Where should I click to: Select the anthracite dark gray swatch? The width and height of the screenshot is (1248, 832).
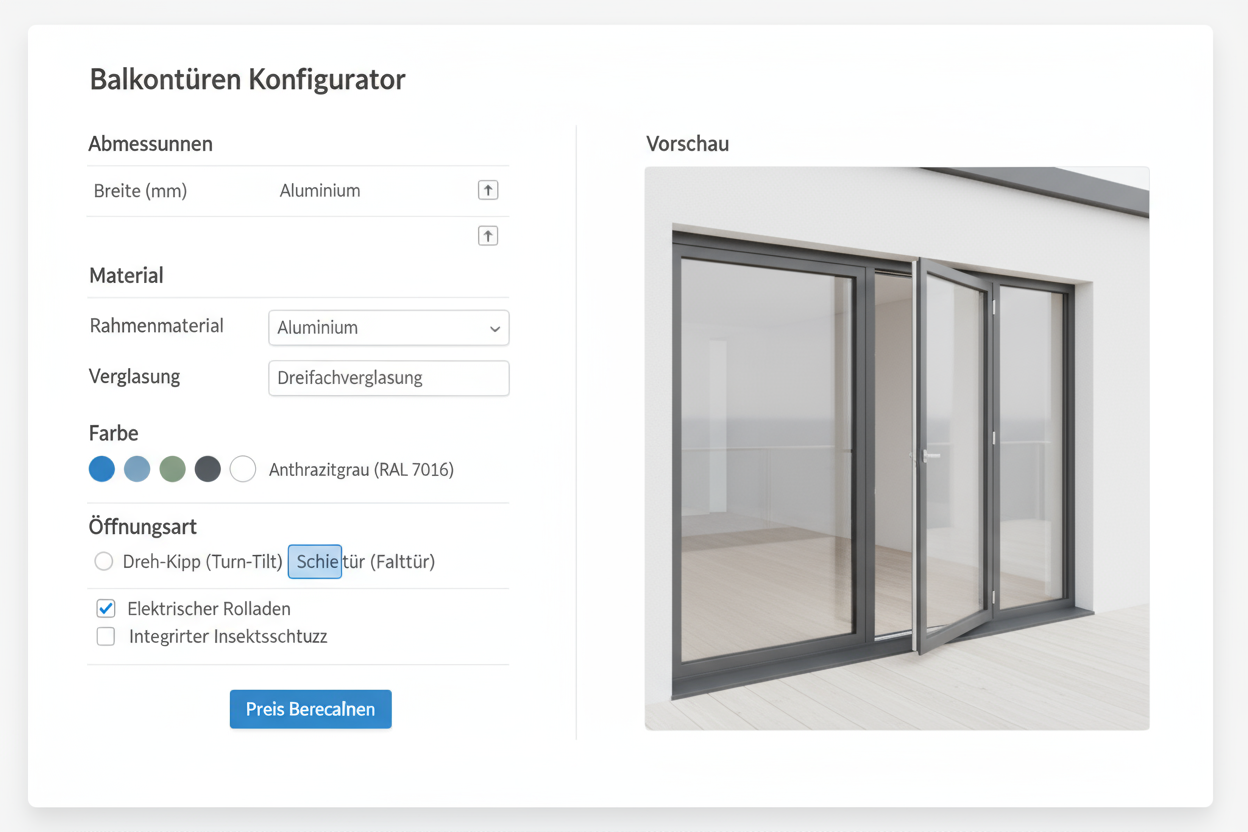pos(208,468)
